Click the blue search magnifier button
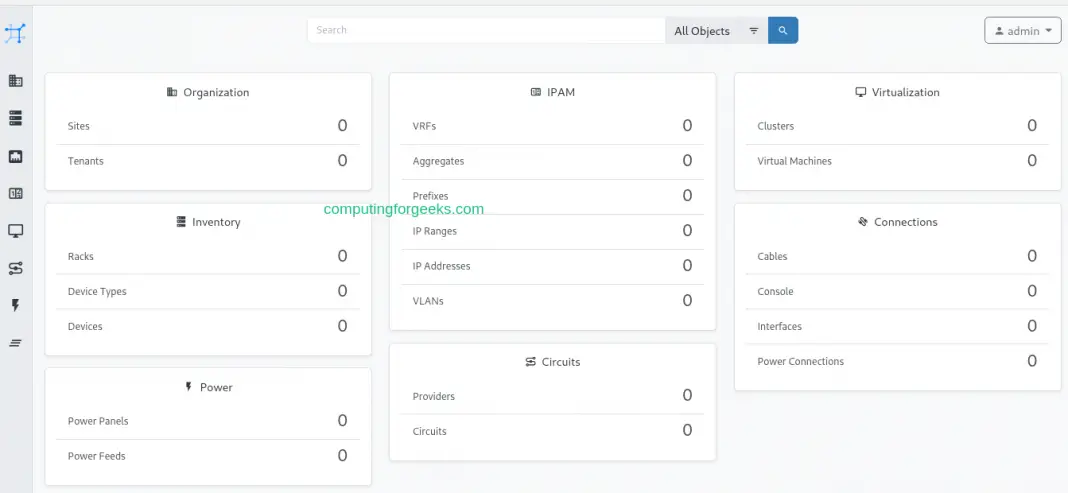1068x493 pixels. (782, 31)
